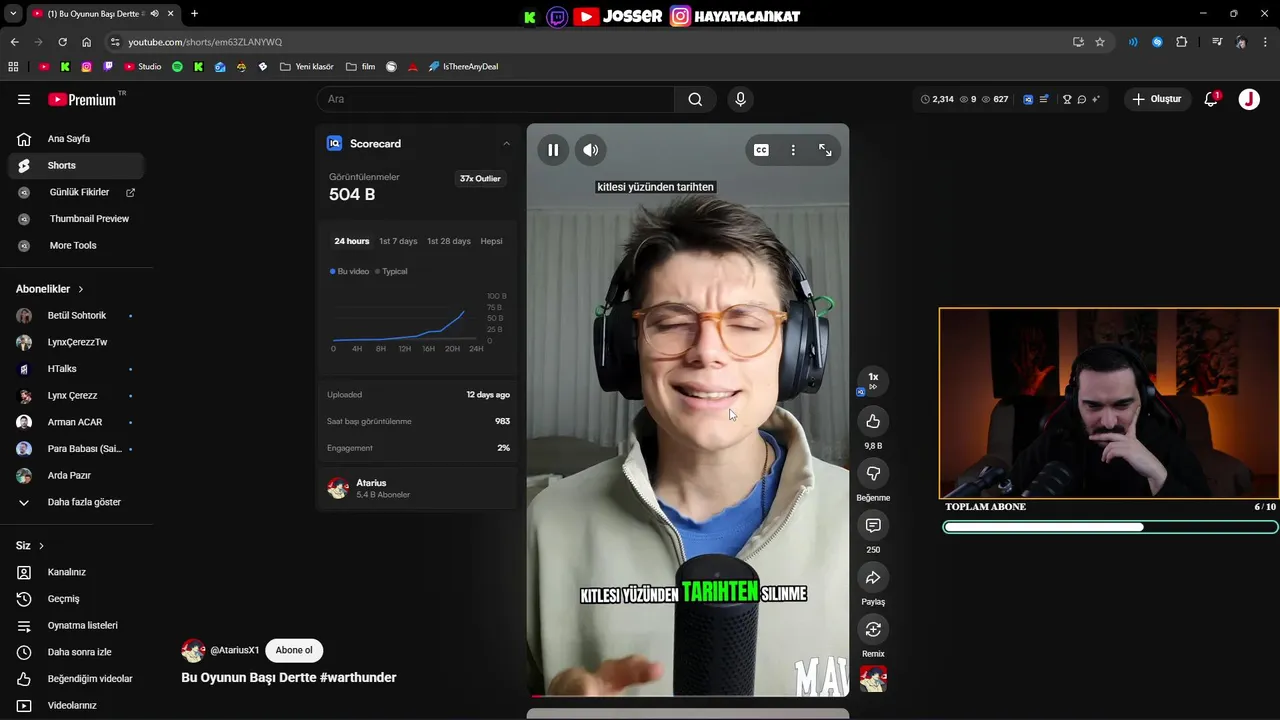1280x720 pixels.
Task: Open Geçmiş history
Action: click(76, 599)
